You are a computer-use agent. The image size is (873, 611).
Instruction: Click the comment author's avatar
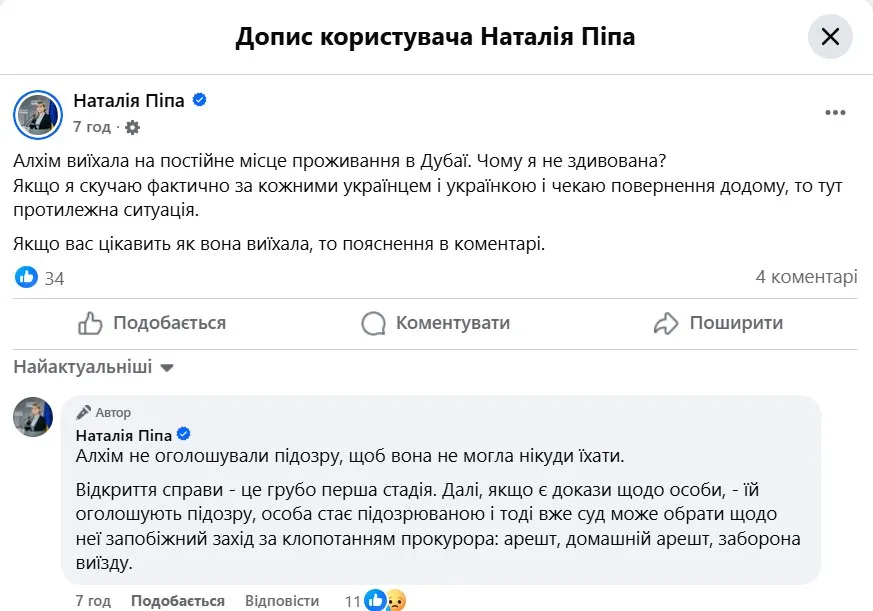pos(33,417)
